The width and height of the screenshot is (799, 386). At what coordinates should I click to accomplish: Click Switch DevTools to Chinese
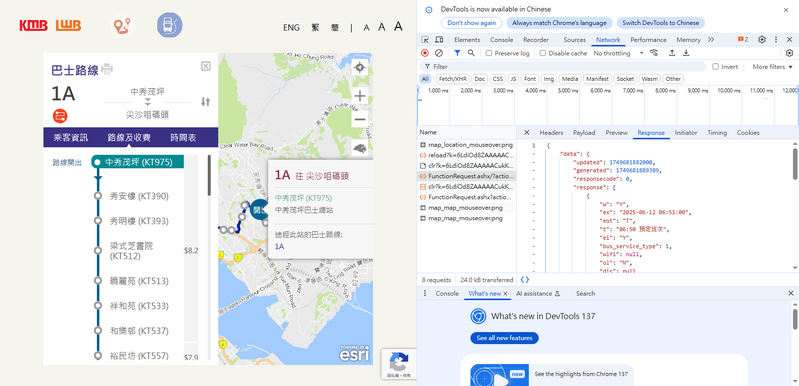tap(660, 23)
